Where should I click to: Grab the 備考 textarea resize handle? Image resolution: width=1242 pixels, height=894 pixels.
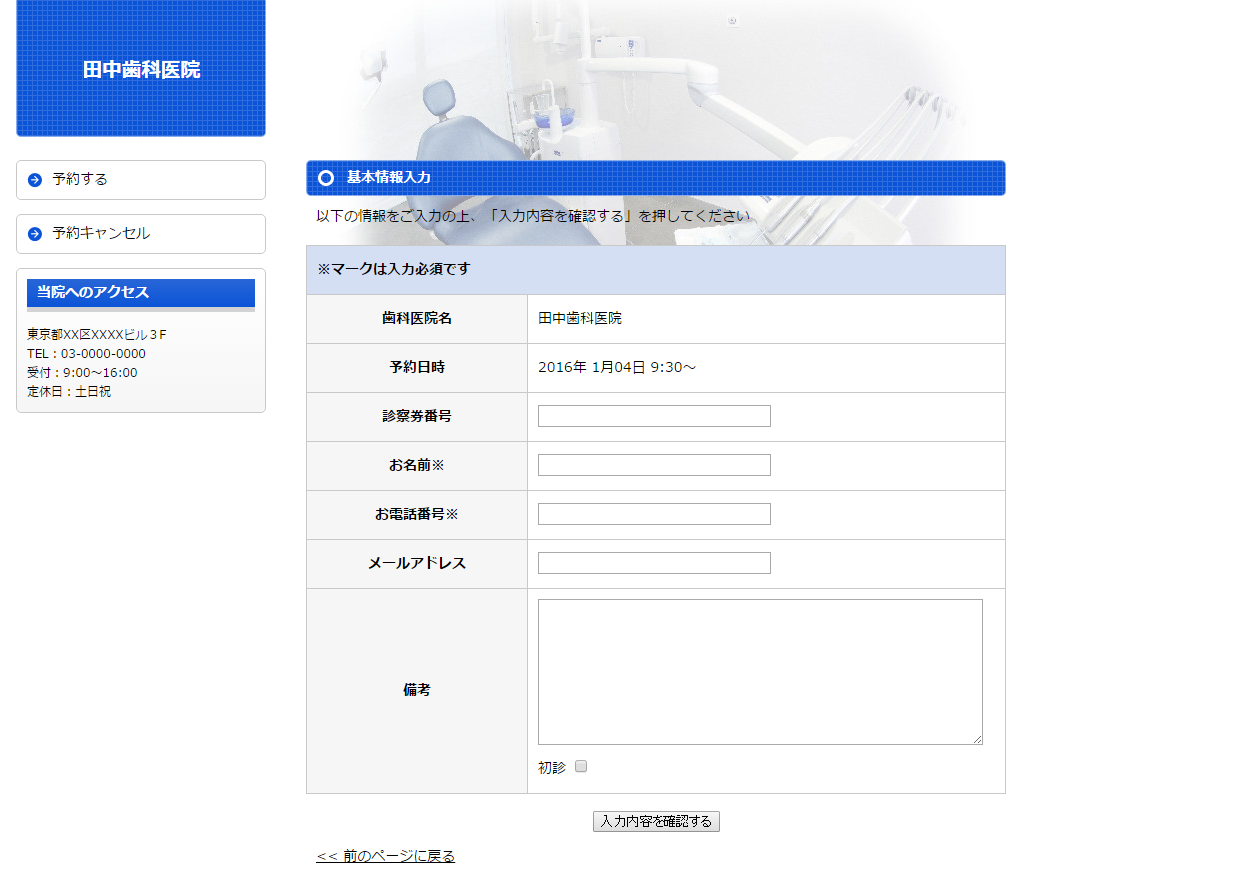(977, 739)
